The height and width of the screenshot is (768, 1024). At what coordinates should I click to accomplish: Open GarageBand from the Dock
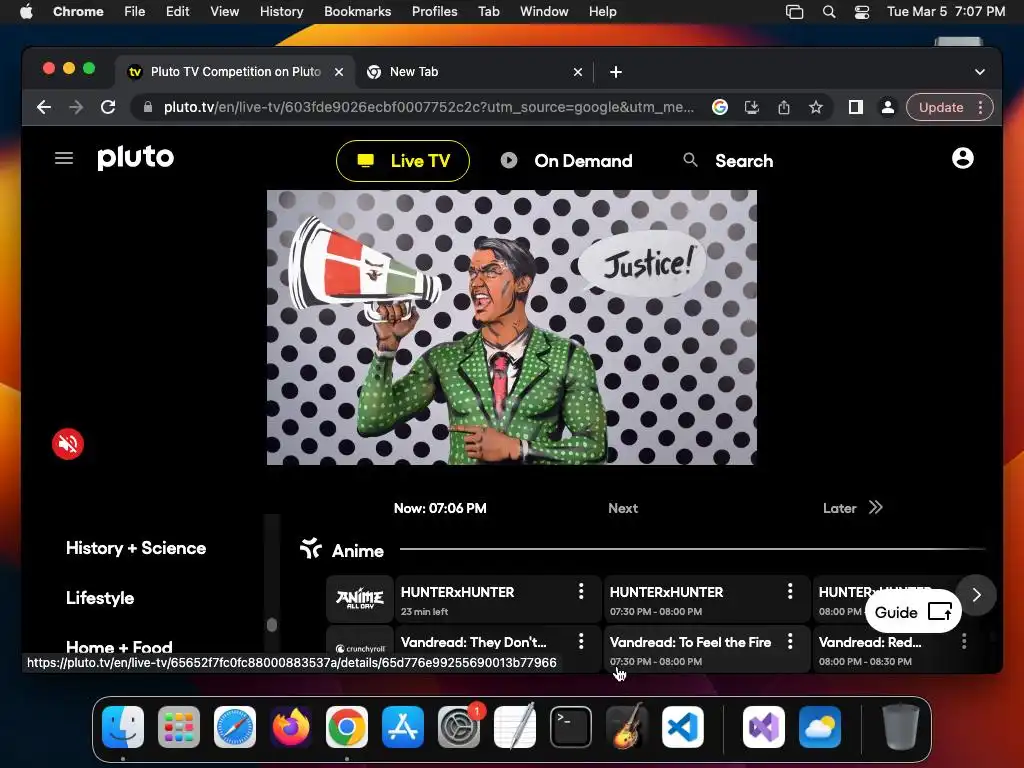[627, 727]
